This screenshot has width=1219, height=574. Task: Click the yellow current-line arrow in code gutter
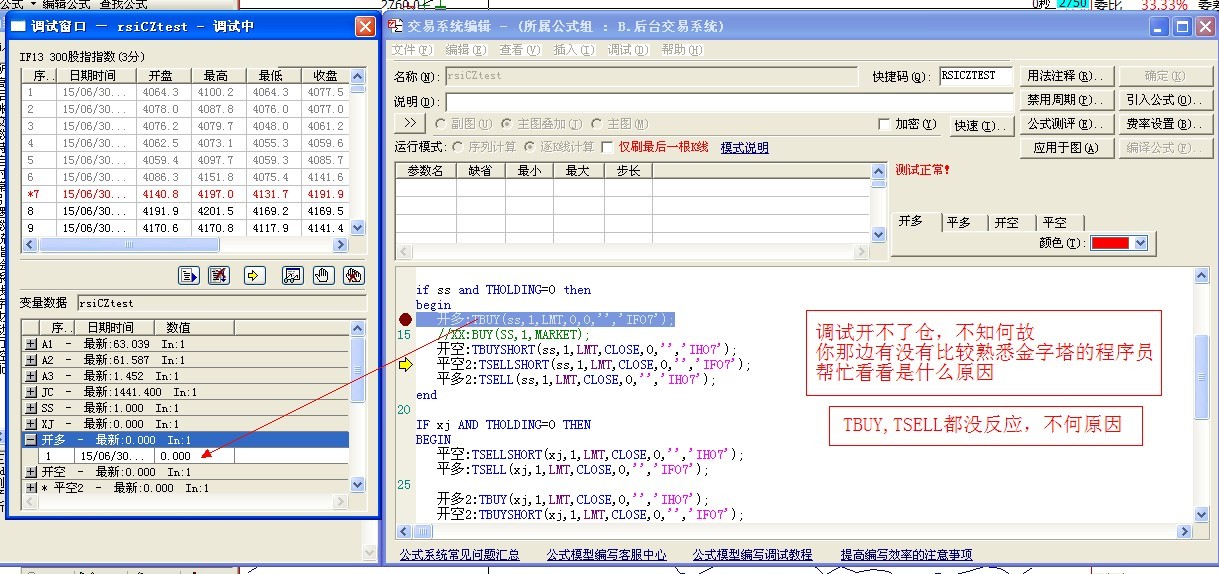click(x=404, y=365)
